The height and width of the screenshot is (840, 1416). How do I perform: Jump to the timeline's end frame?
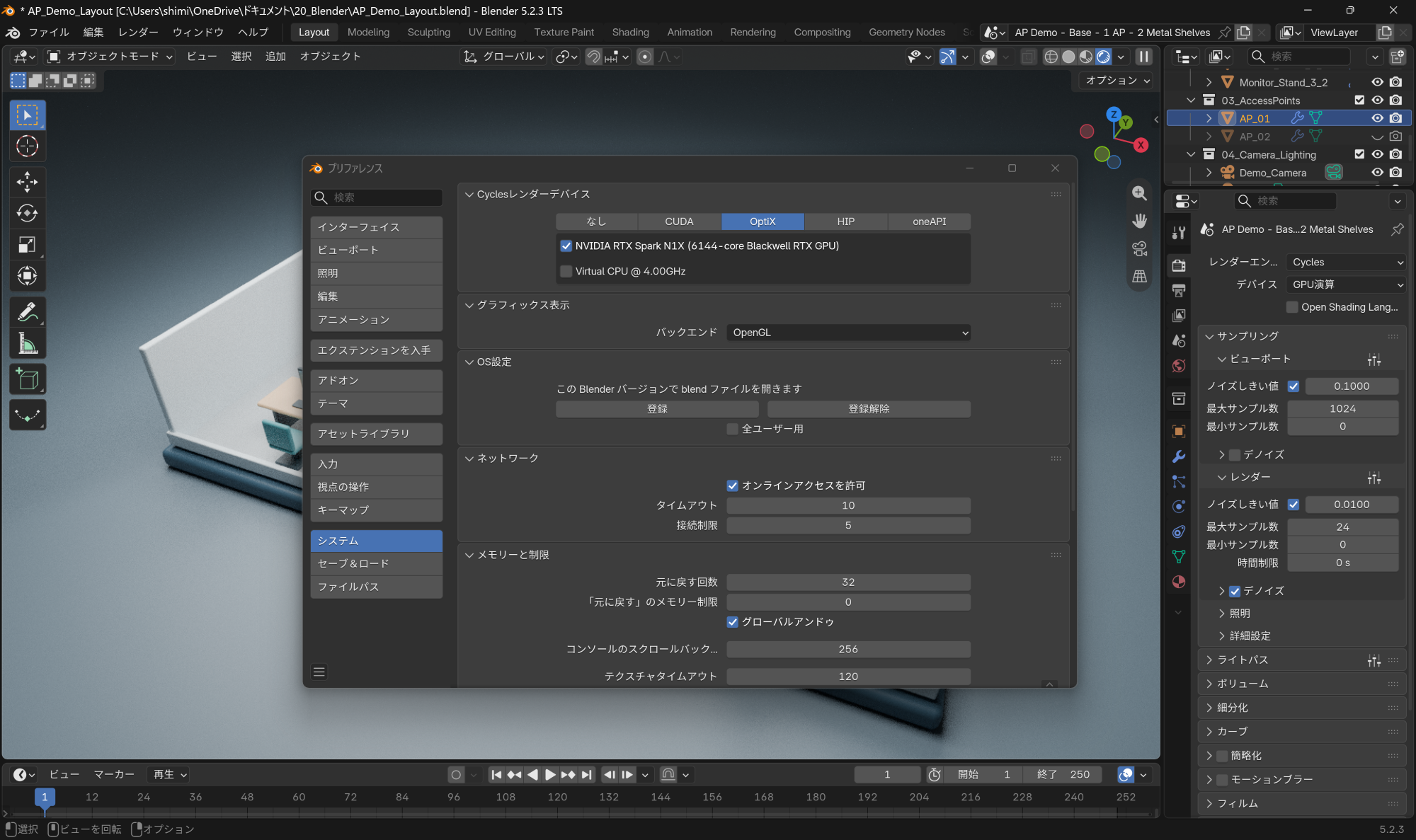click(586, 775)
